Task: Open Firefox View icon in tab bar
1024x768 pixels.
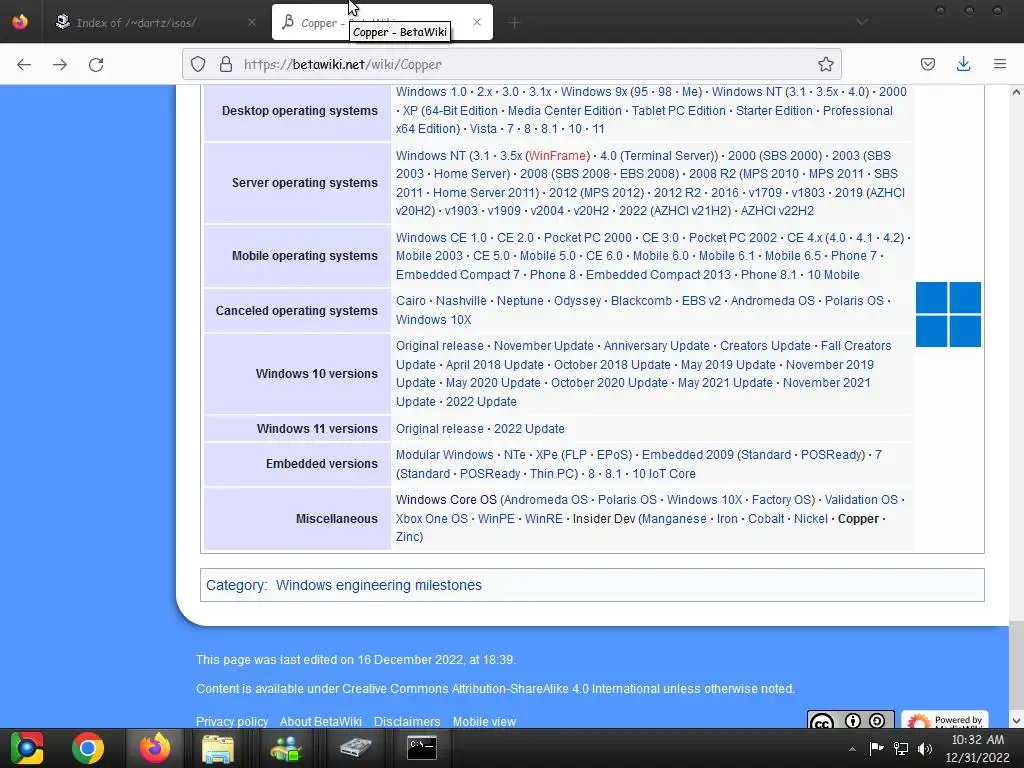Action: [x=20, y=22]
